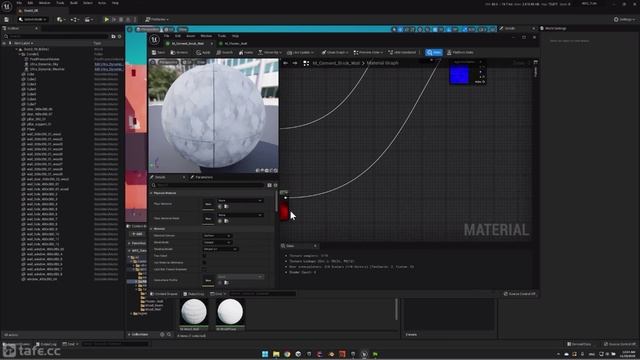The image size is (640, 360).
Task: Click the blue color node preview in graph
Action: [459, 75]
